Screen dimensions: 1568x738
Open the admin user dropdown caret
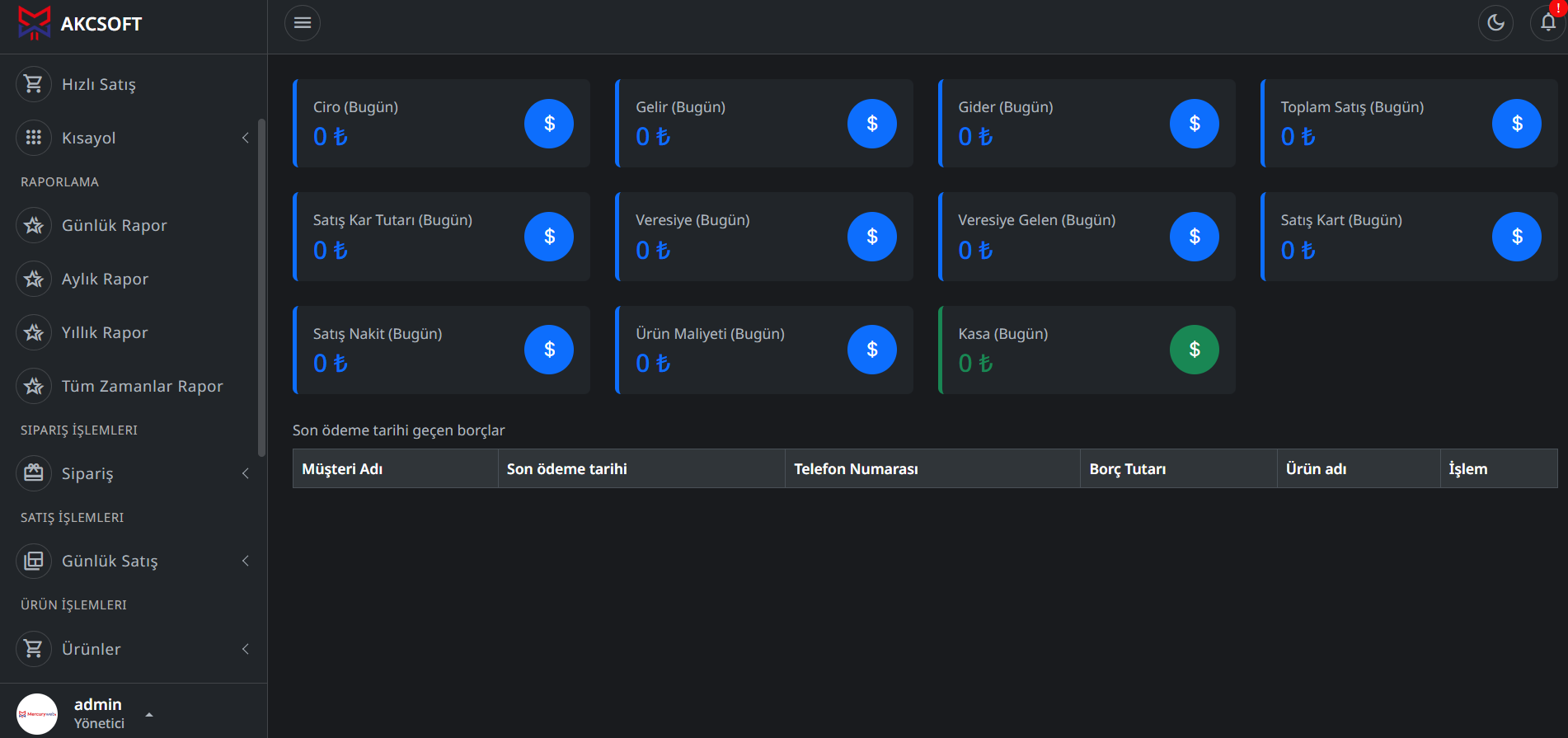(149, 714)
